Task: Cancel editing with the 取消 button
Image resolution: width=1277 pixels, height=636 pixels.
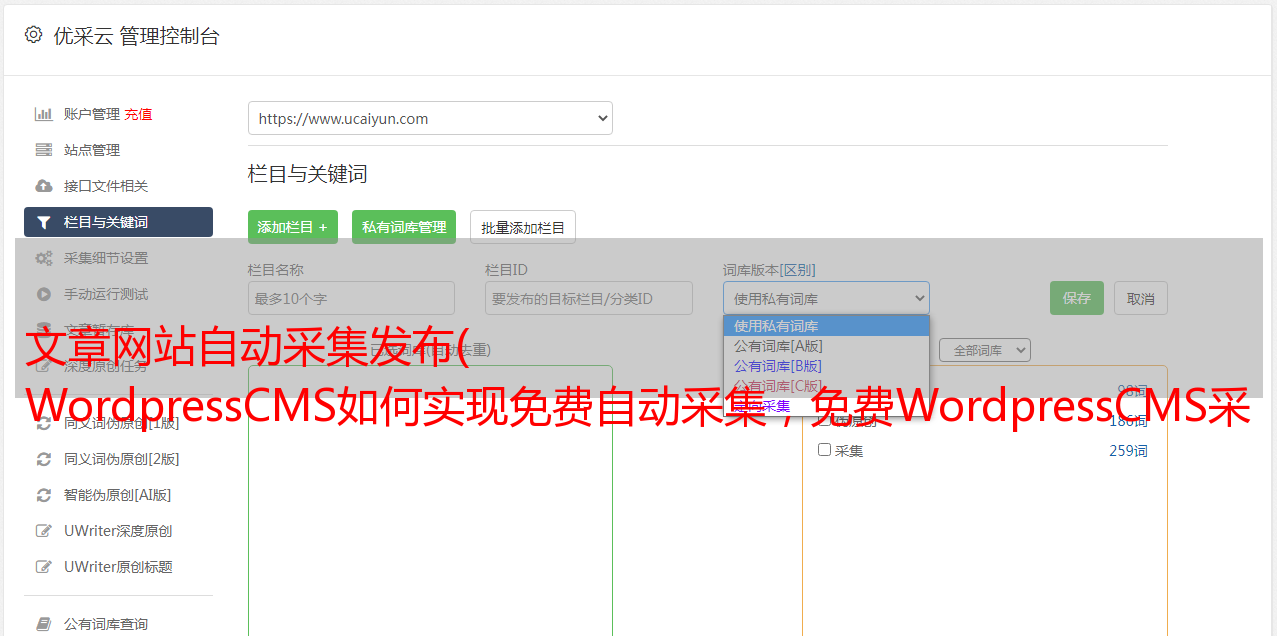Action: point(1141,298)
